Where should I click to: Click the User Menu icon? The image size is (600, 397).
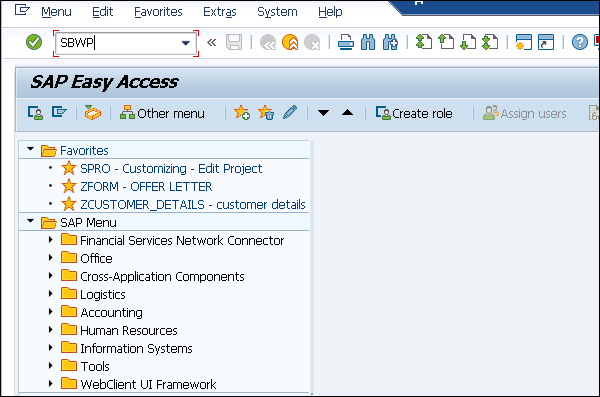click(35, 113)
